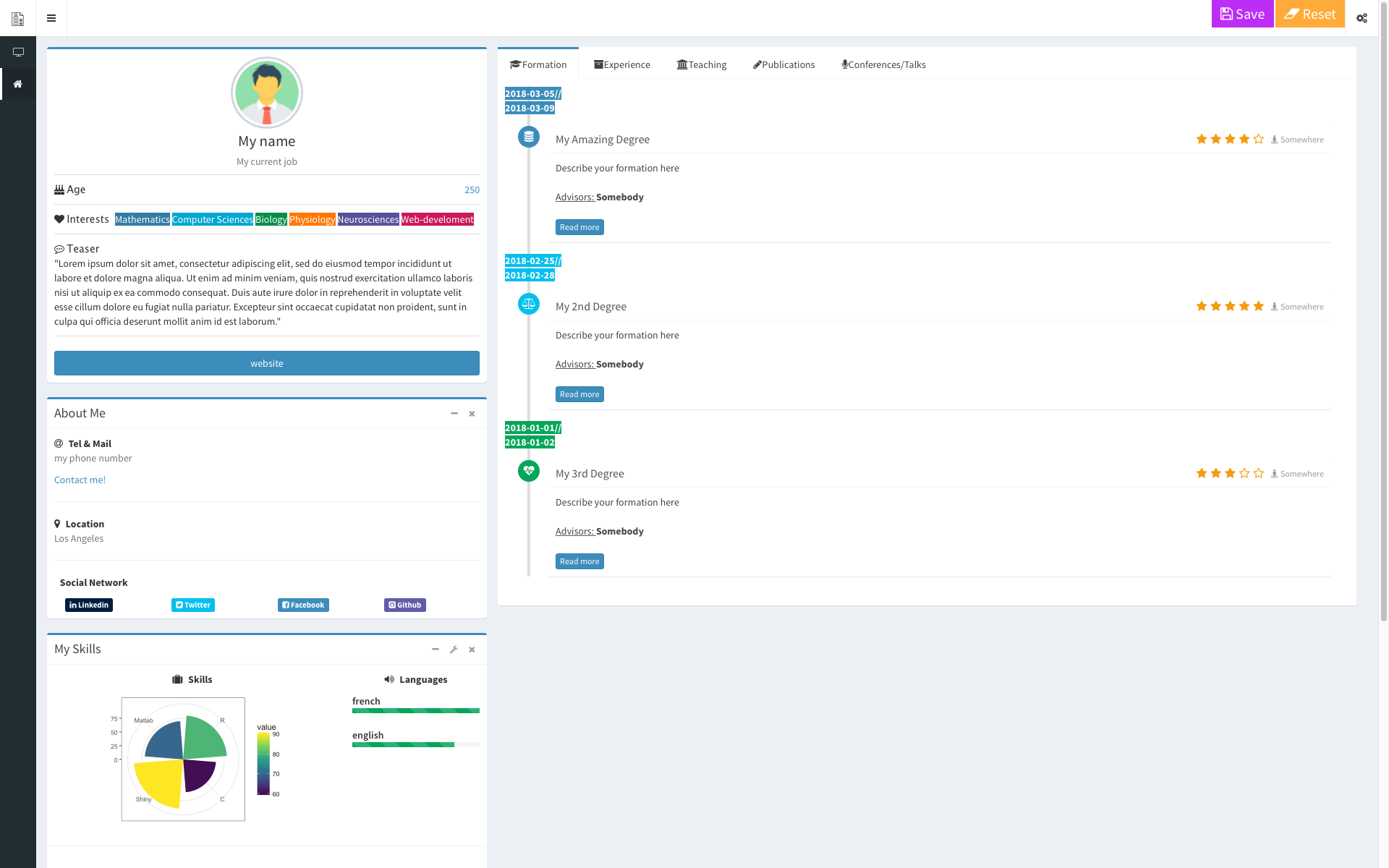Open the gears settings icon top-right
This screenshot has width=1389, height=868.
(1362, 18)
